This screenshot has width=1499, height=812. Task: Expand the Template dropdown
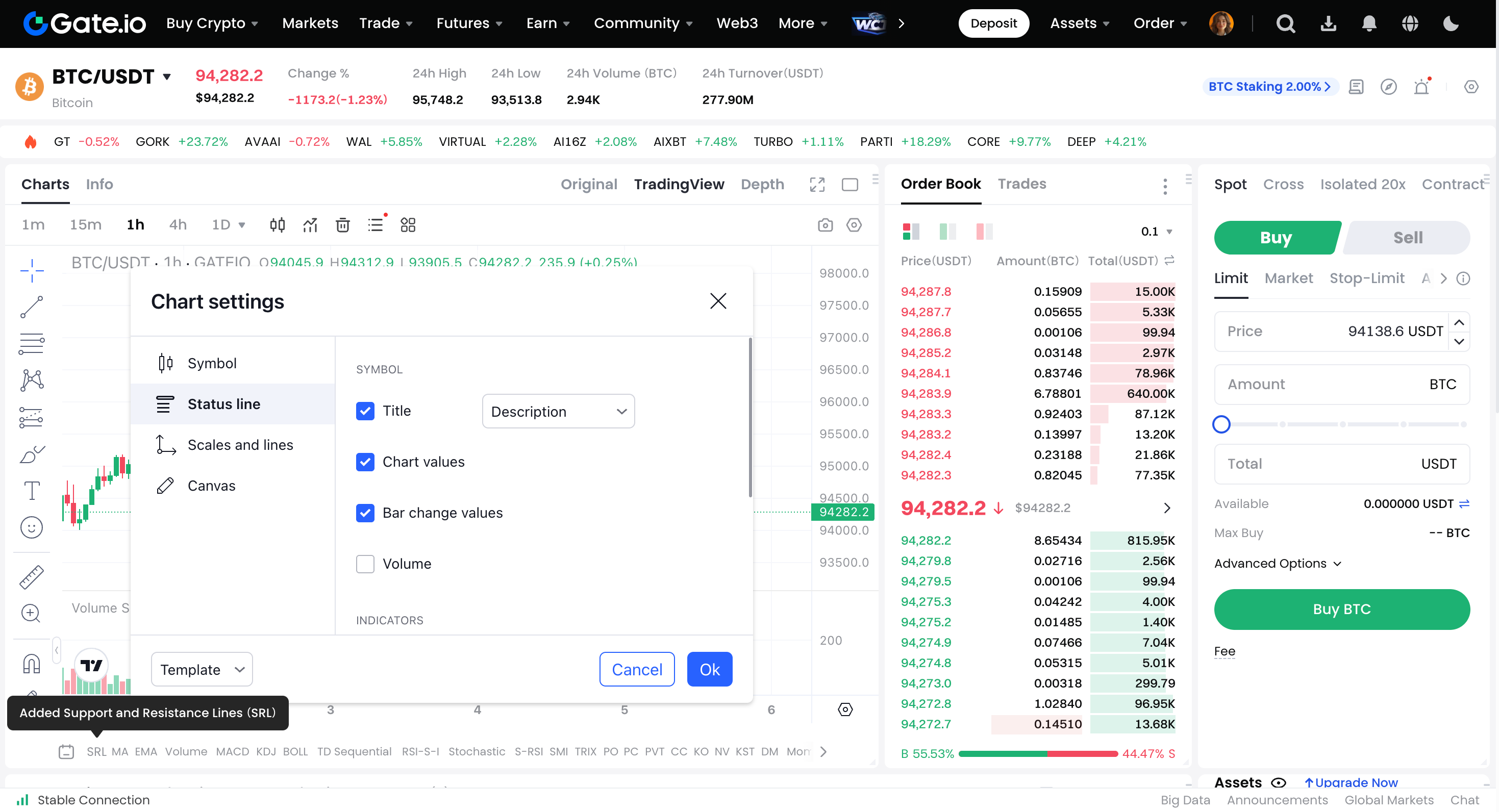(202, 669)
